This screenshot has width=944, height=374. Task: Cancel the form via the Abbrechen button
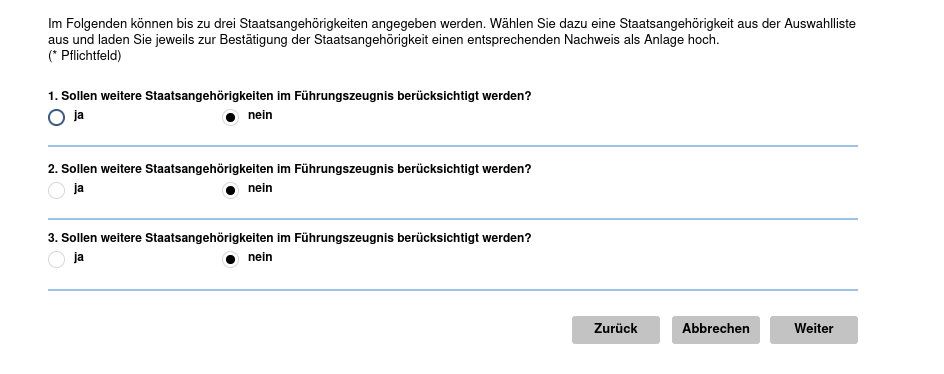tap(716, 330)
